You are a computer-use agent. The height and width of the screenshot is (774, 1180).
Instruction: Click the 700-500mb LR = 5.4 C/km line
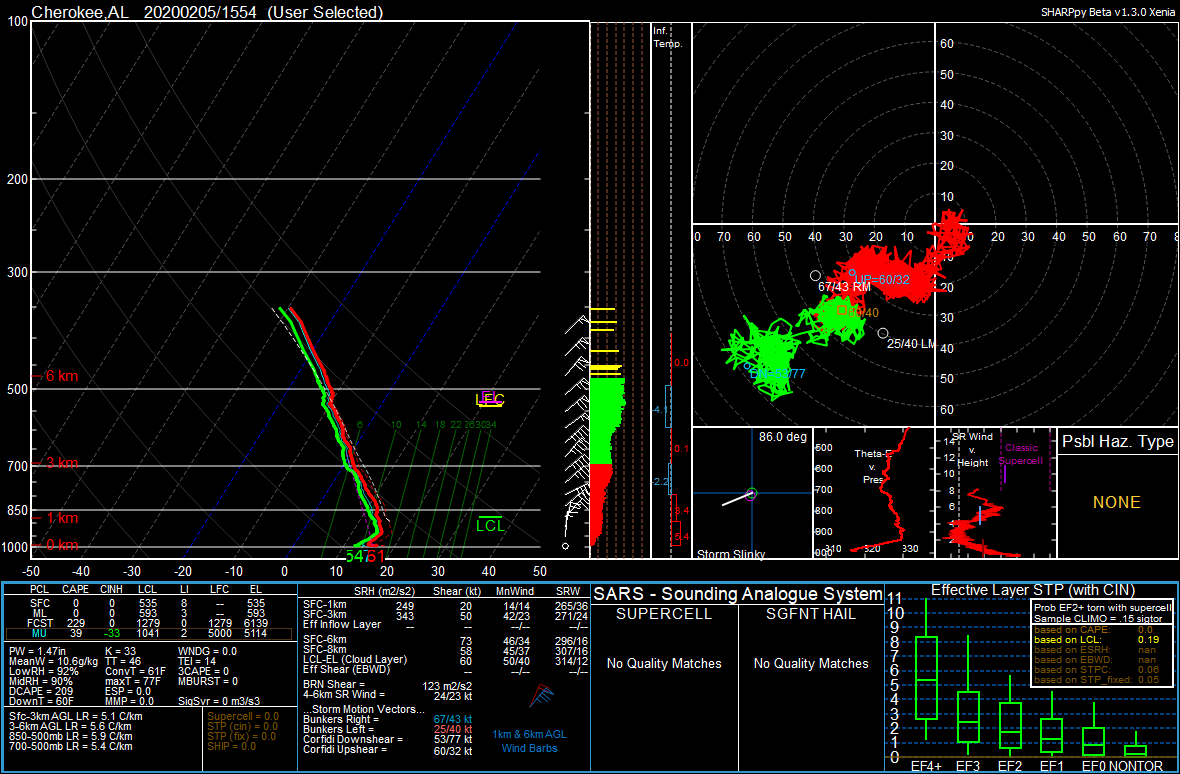(x=71, y=746)
